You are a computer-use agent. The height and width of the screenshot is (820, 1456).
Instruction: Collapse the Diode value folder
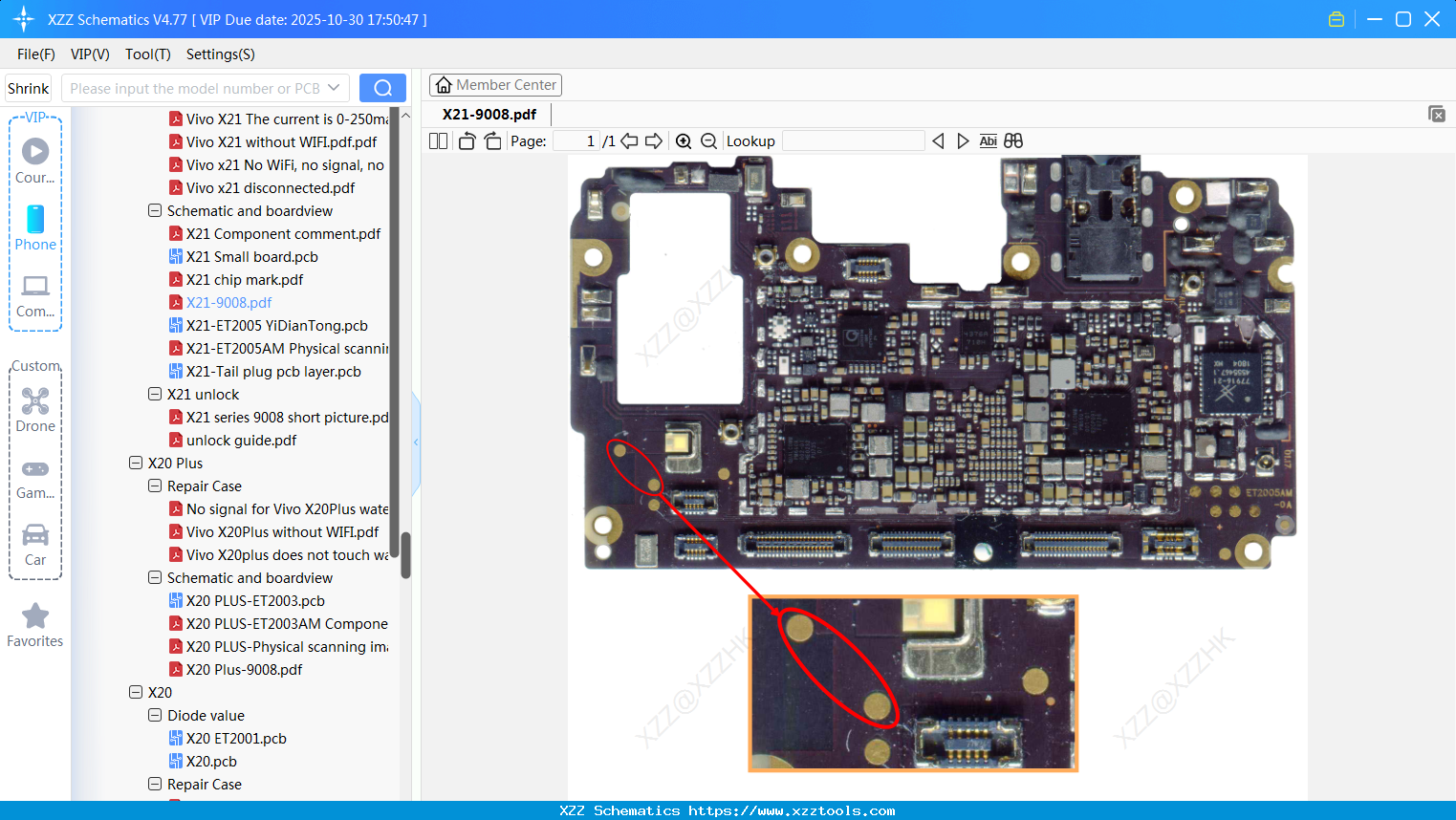pyautogui.click(x=155, y=715)
